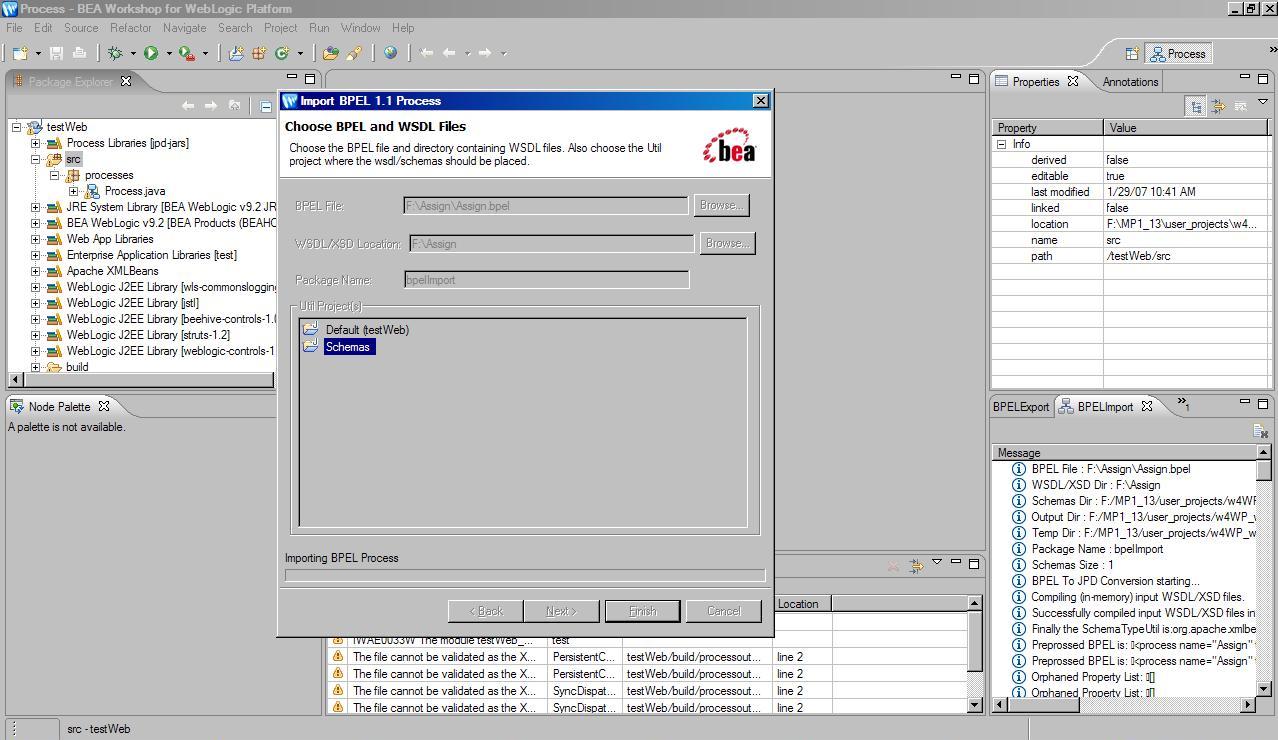Click the Finish button in the Import BPEL 1.1 Process dialog

point(642,611)
